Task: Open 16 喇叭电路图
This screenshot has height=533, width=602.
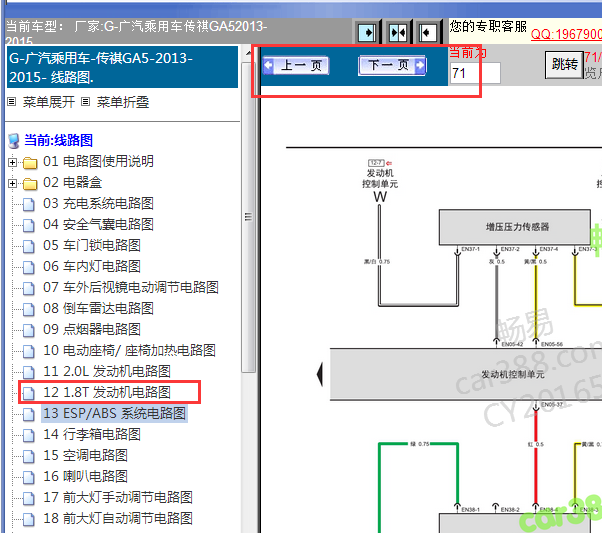Action: [x=85, y=476]
